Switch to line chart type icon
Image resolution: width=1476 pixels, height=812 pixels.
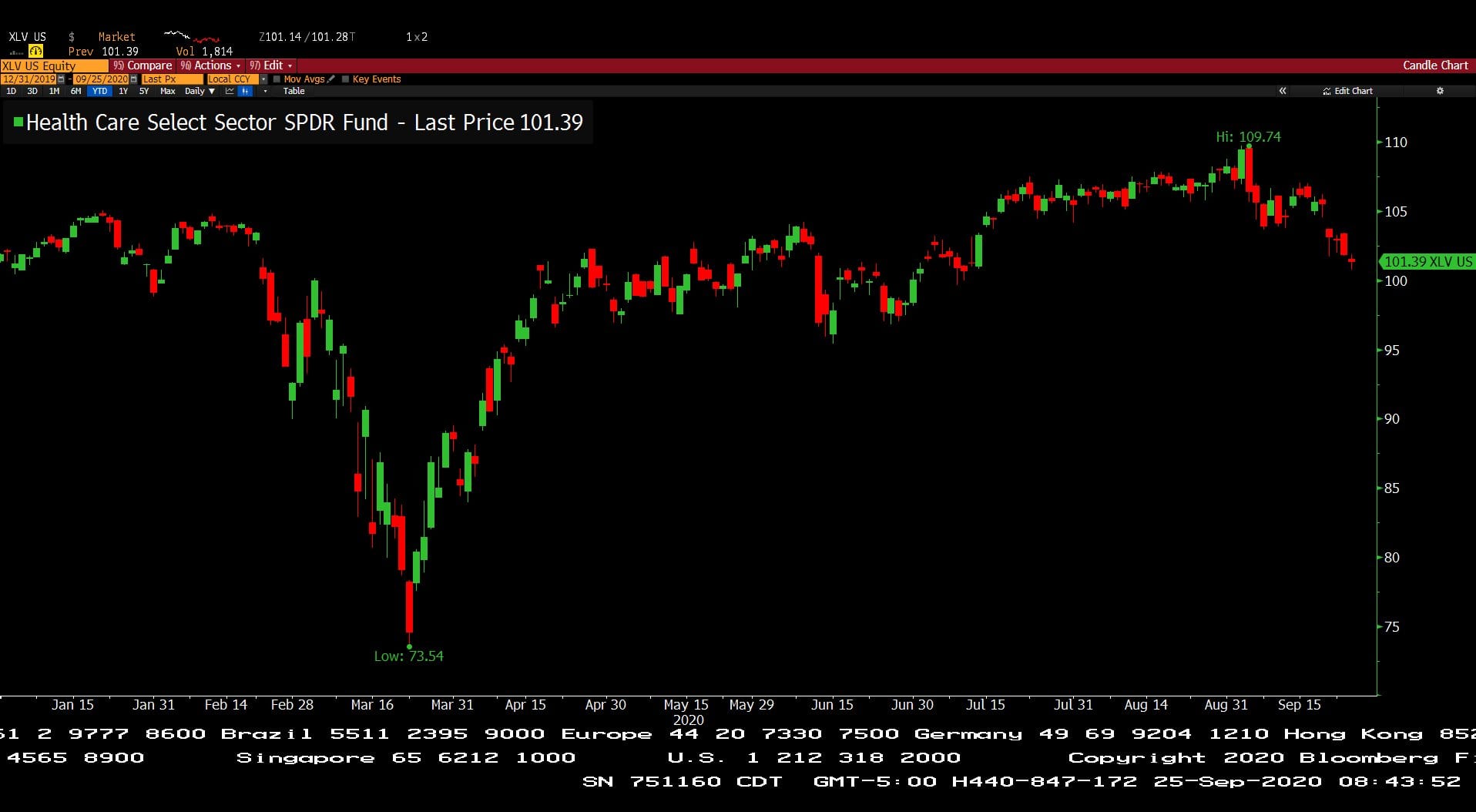[230, 91]
